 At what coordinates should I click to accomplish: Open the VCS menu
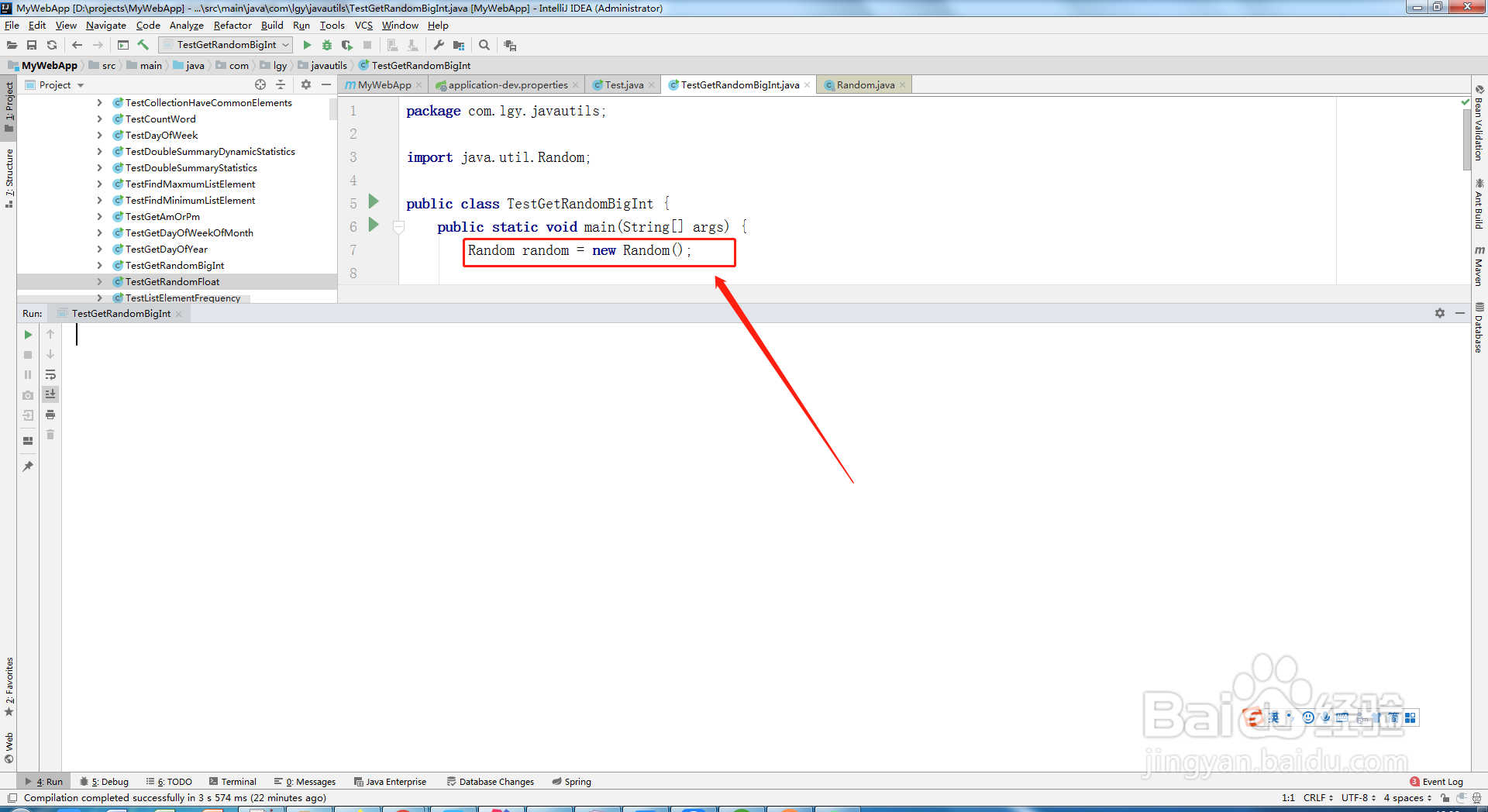[363, 26]
